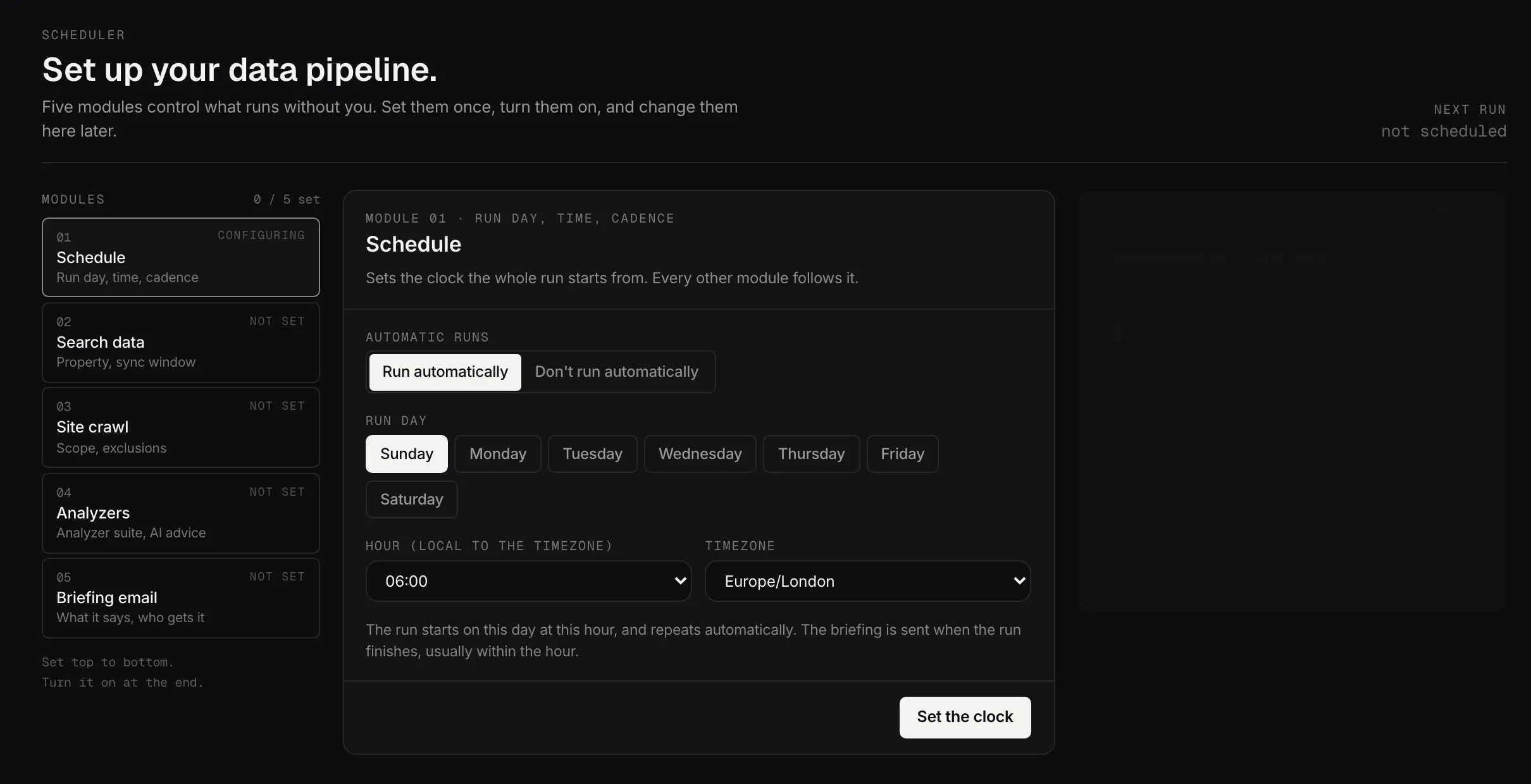Viewport: 1531px width, 784px height.
Task: Click the RUN DAY label
Action: click(396, 420)
